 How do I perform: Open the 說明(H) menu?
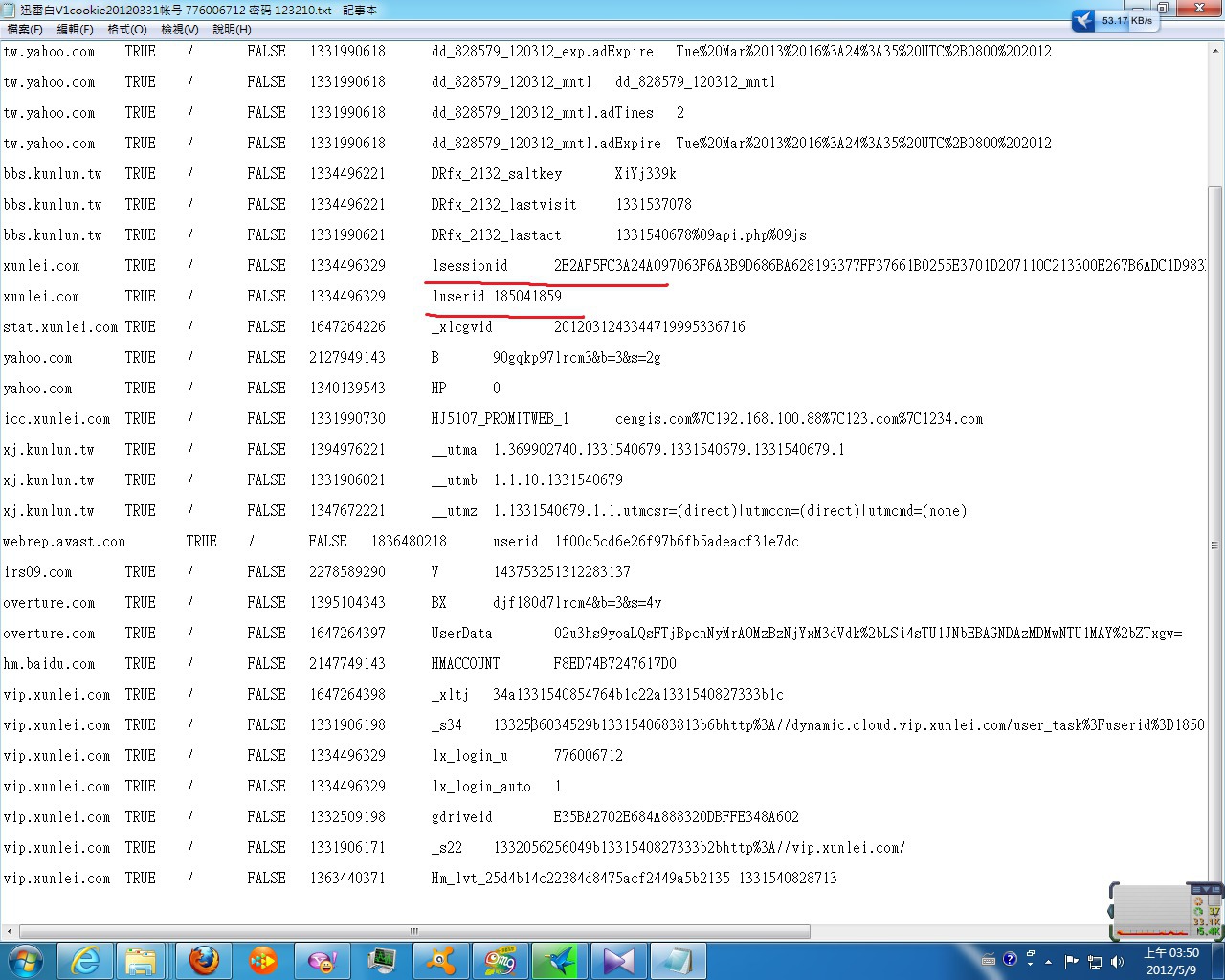[x=232, y=30]
